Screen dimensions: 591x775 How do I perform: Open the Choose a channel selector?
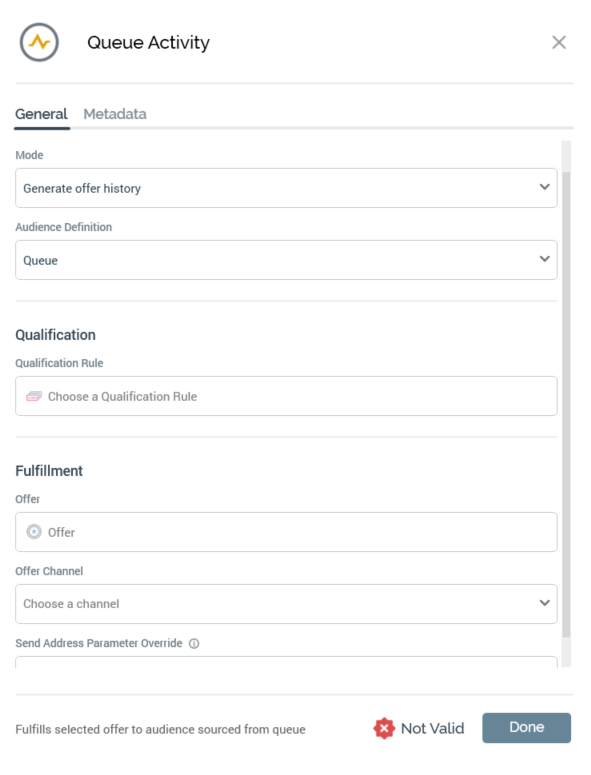(x=286, y=604)
